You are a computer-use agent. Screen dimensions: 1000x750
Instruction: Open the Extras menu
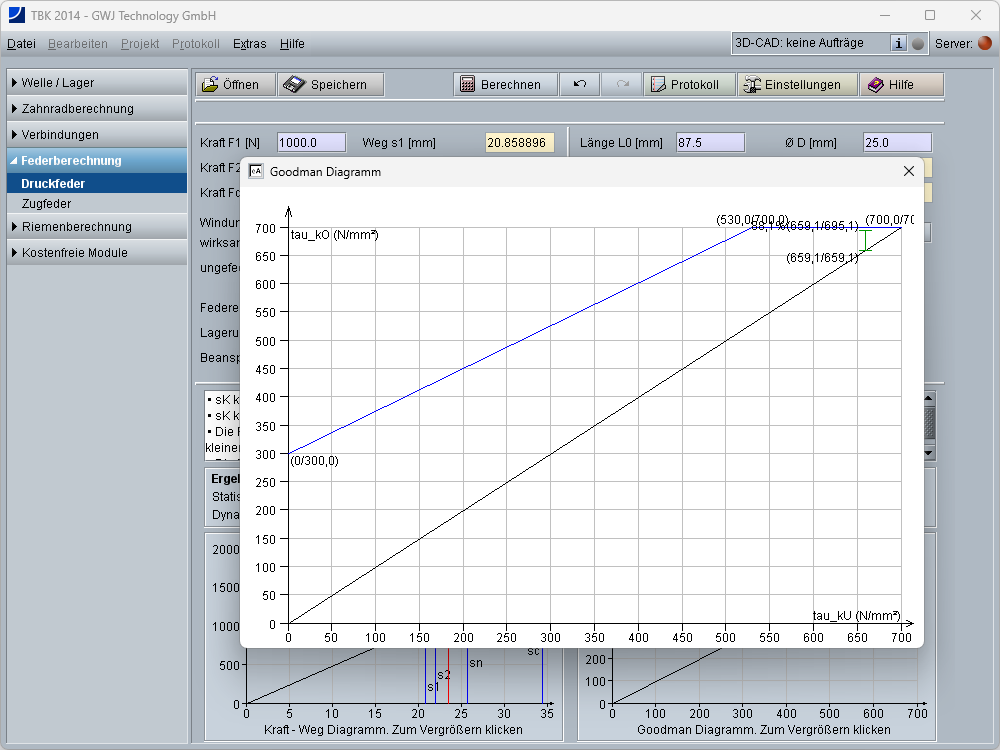pyautogui.click(x=249, y=44)
